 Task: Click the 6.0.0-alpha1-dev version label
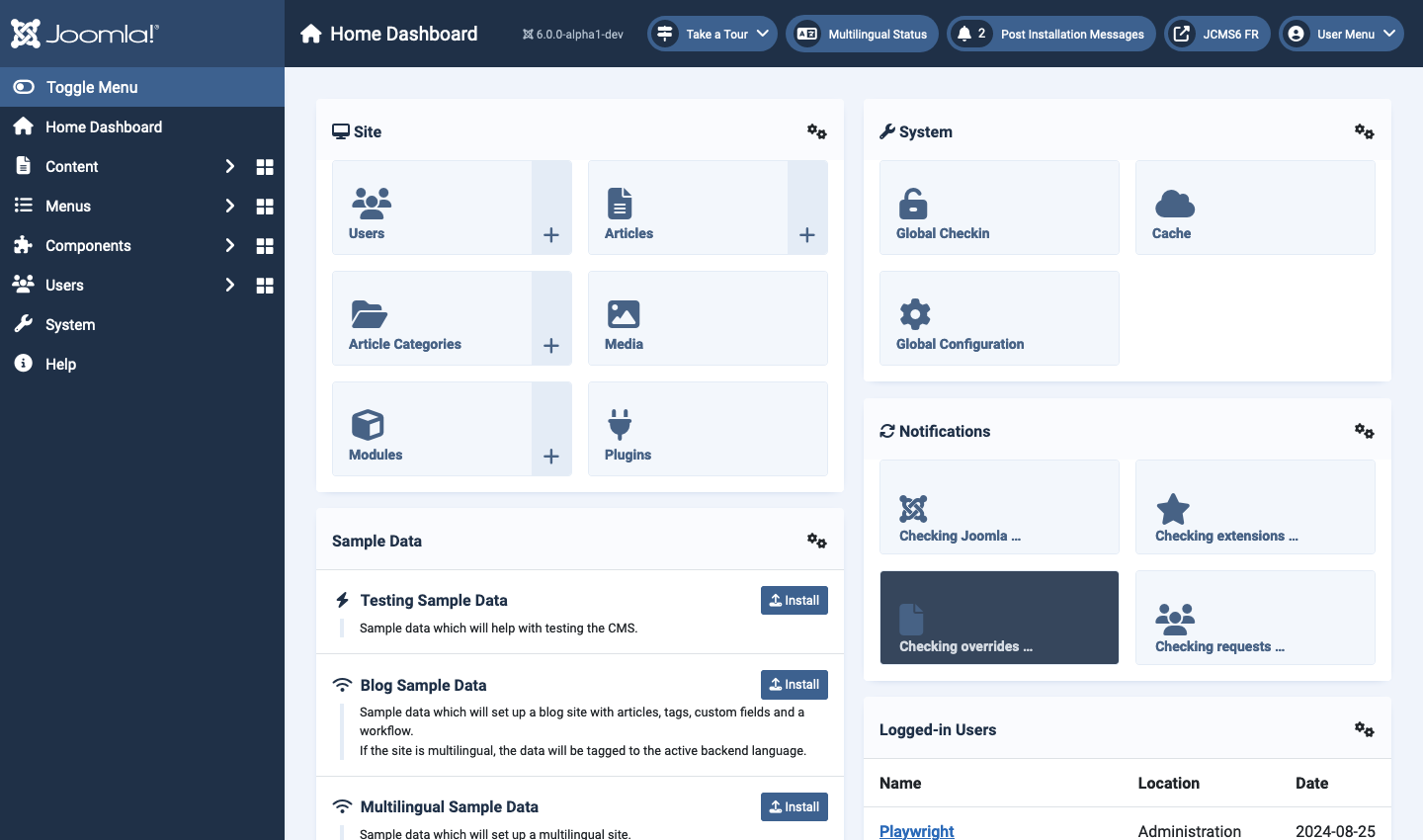click(573, 34)
